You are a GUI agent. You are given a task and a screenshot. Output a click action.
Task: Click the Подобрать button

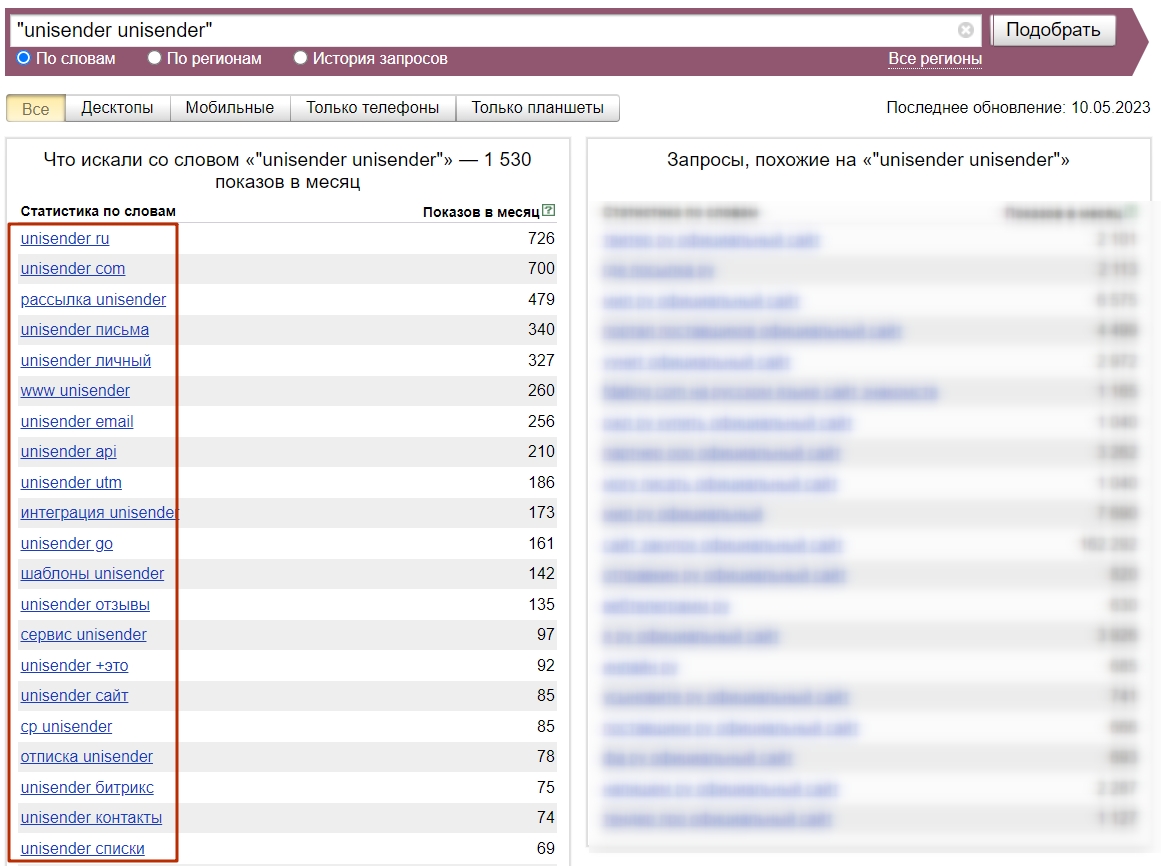point(1053,30)
